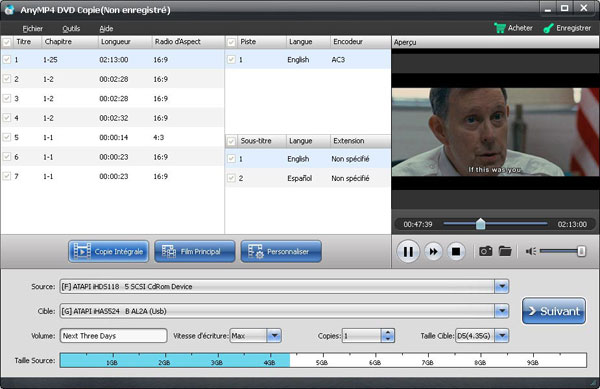Stop the preview playback

456,251
